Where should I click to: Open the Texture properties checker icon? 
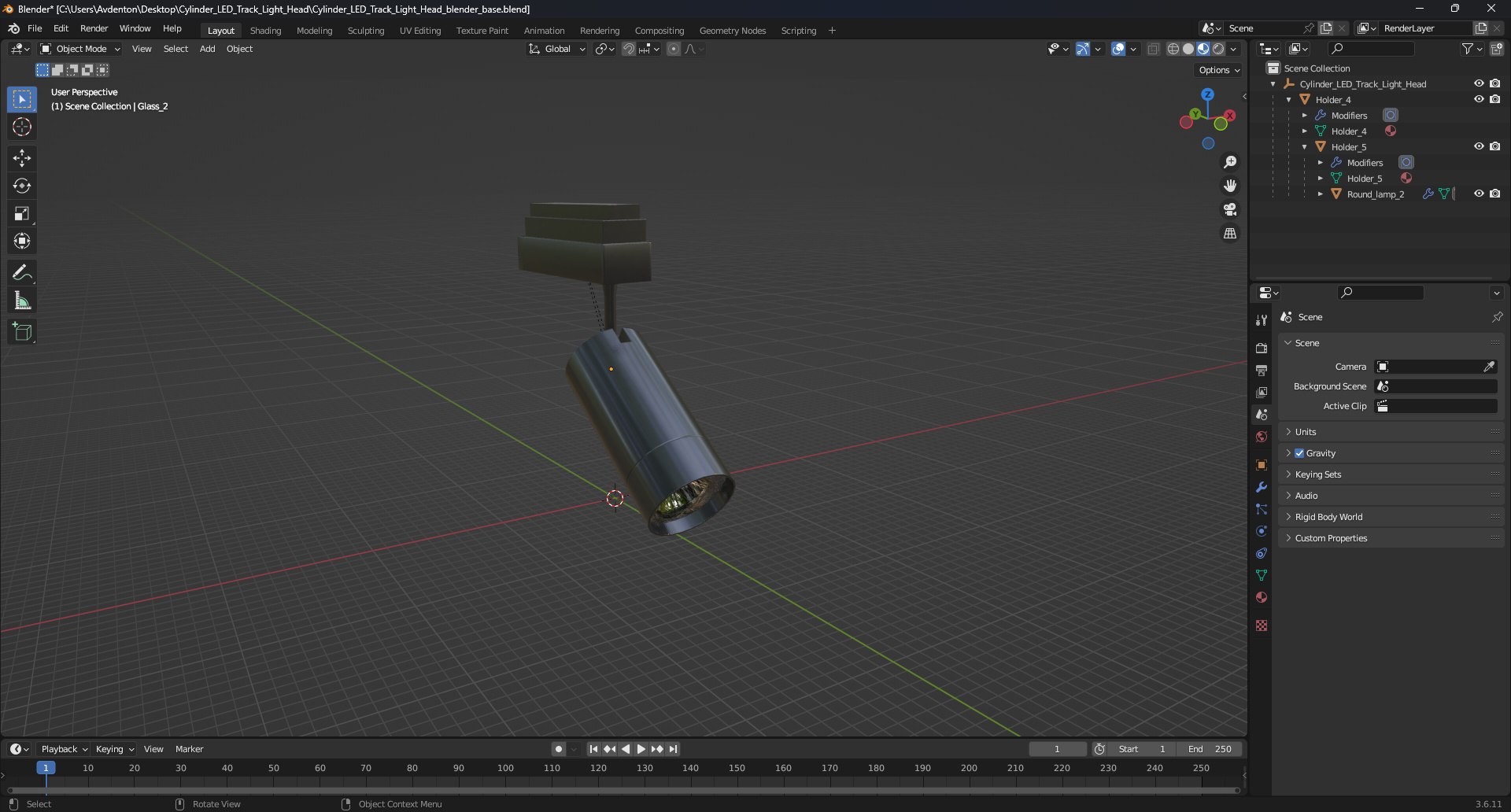tap(1262, 626)
